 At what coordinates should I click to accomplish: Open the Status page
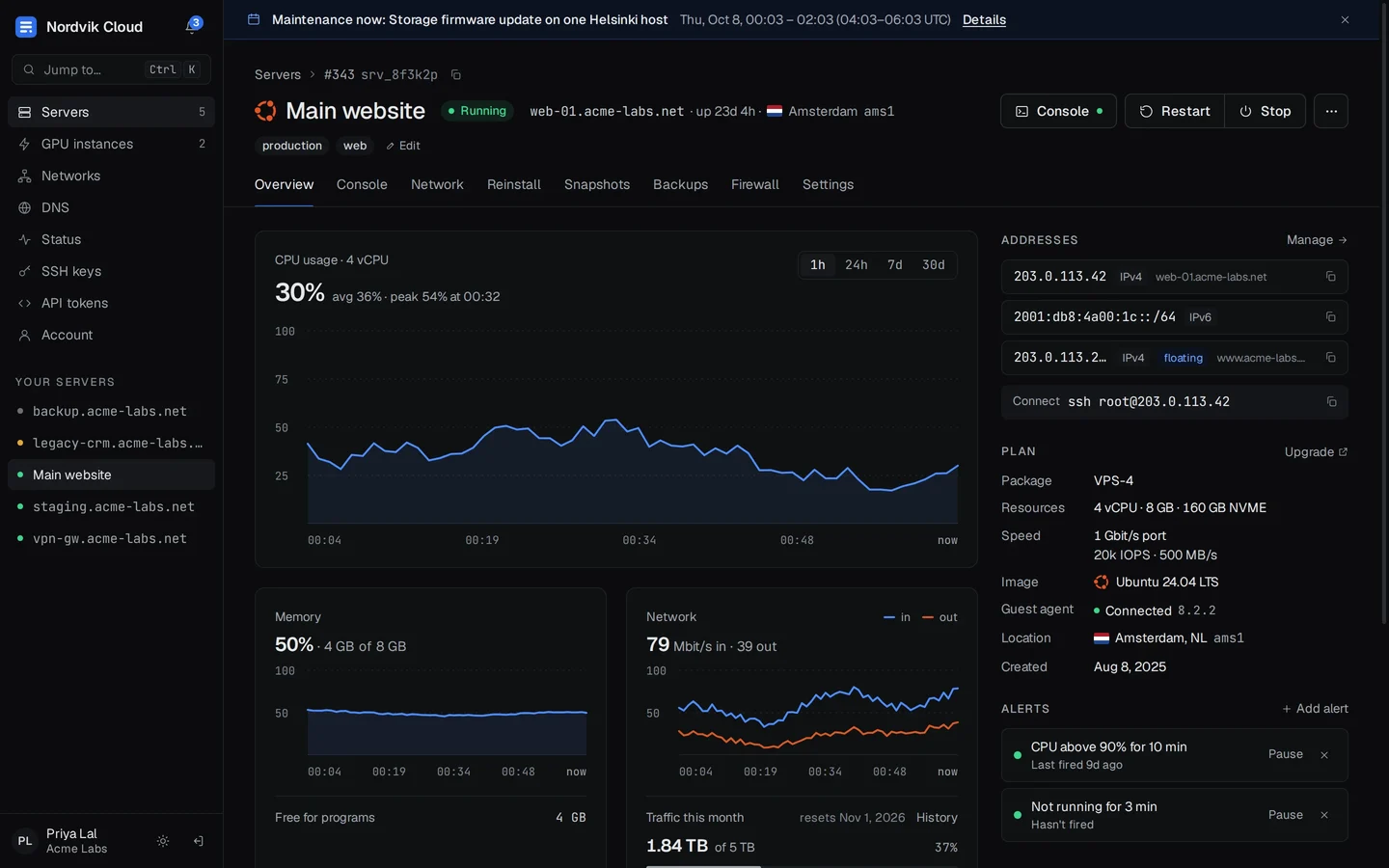[111, 239]
